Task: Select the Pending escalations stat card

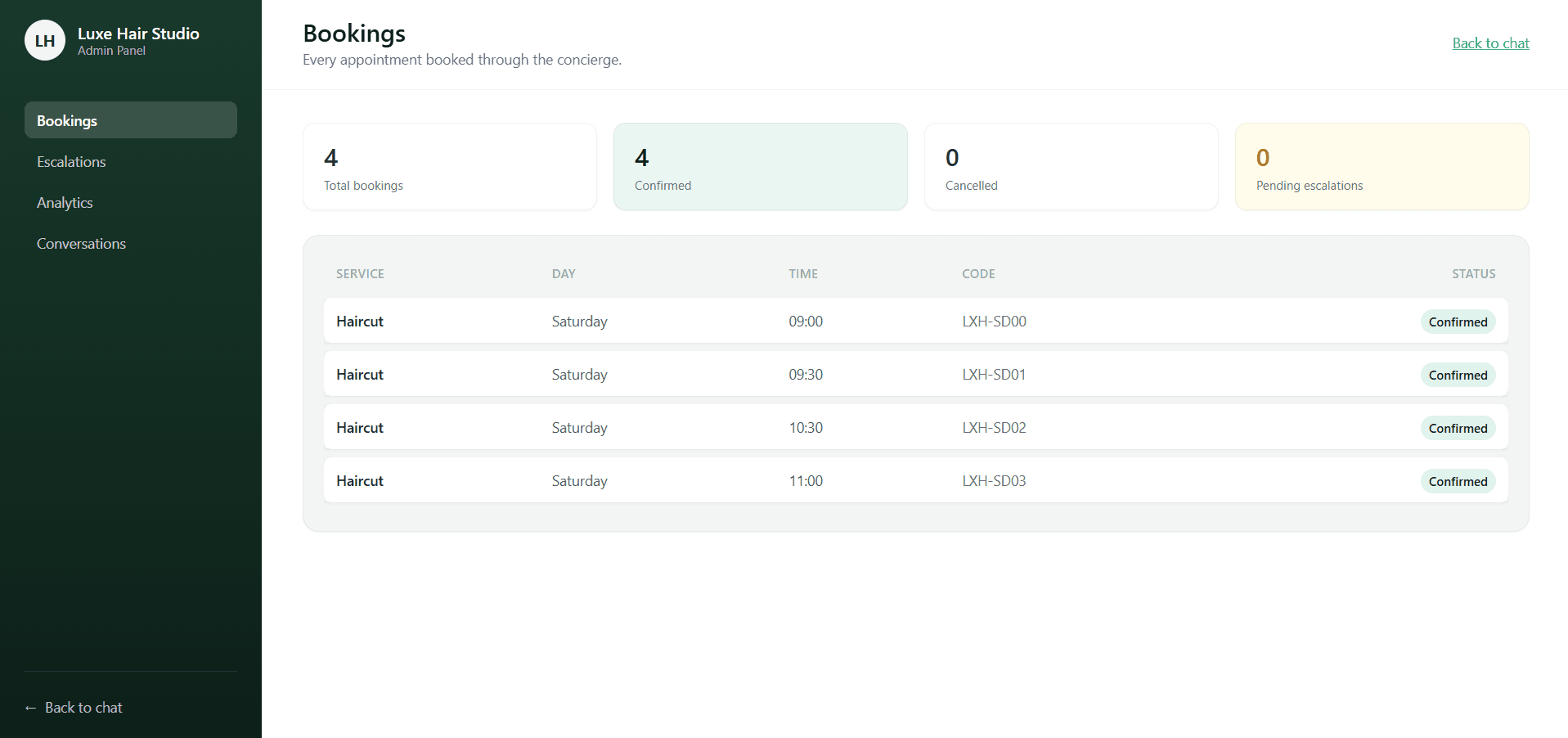Action: click(1382, 167)
